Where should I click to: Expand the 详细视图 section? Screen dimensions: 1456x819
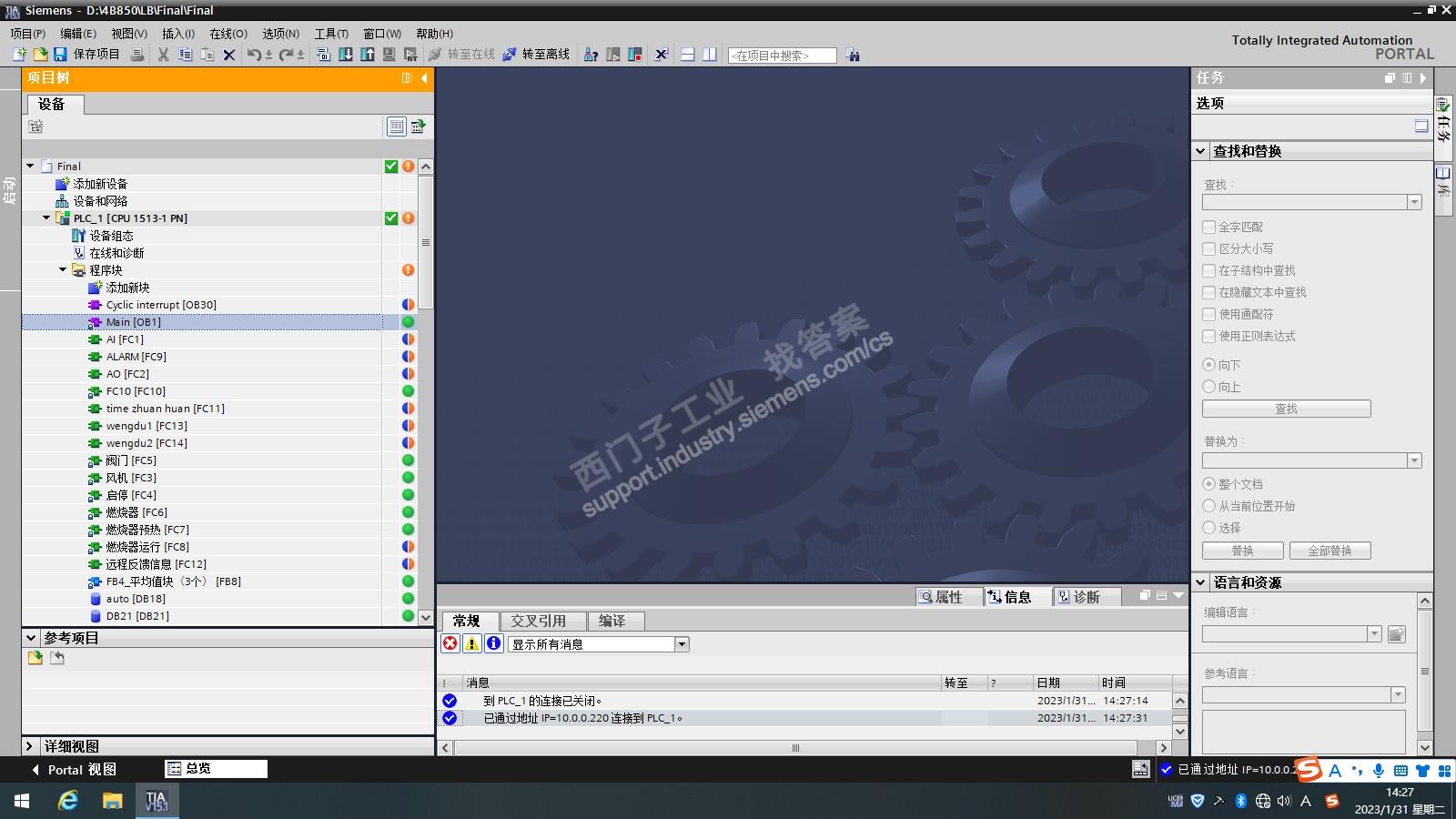pos(30,746)
